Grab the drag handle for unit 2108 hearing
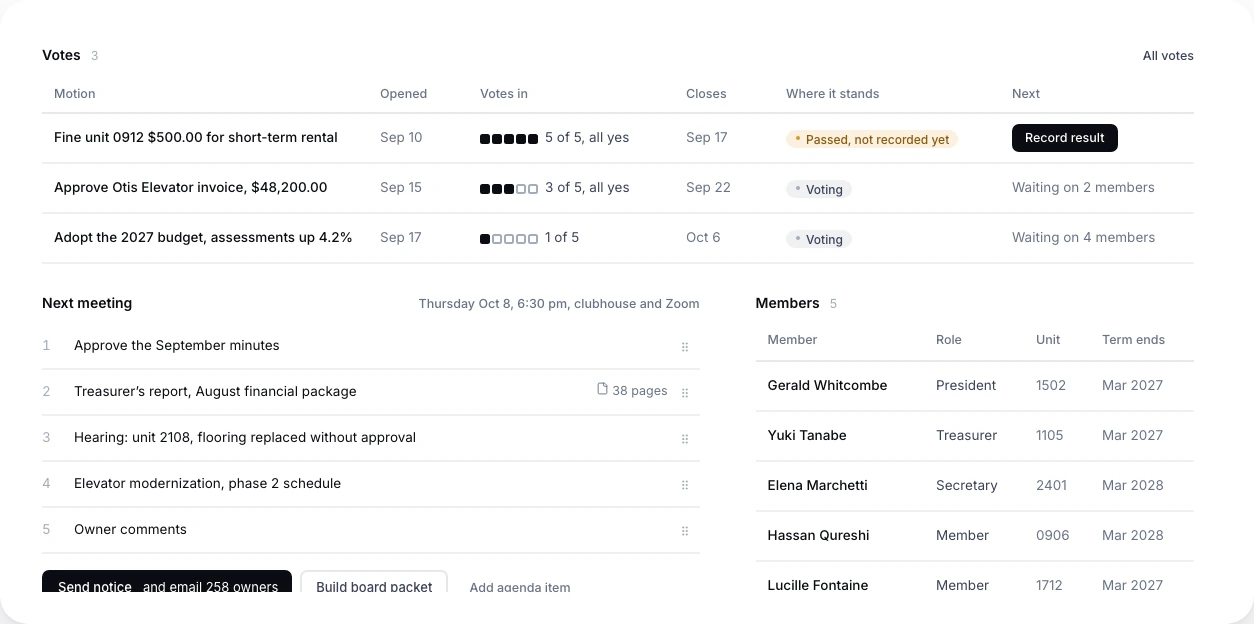This screenshot has height=624, width=1254. (685, 439)
